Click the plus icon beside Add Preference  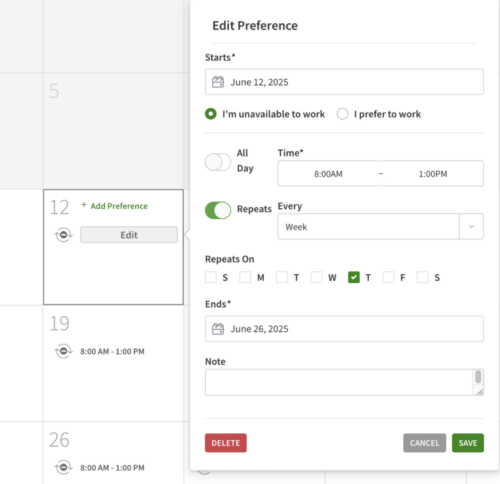pos(84,205)
